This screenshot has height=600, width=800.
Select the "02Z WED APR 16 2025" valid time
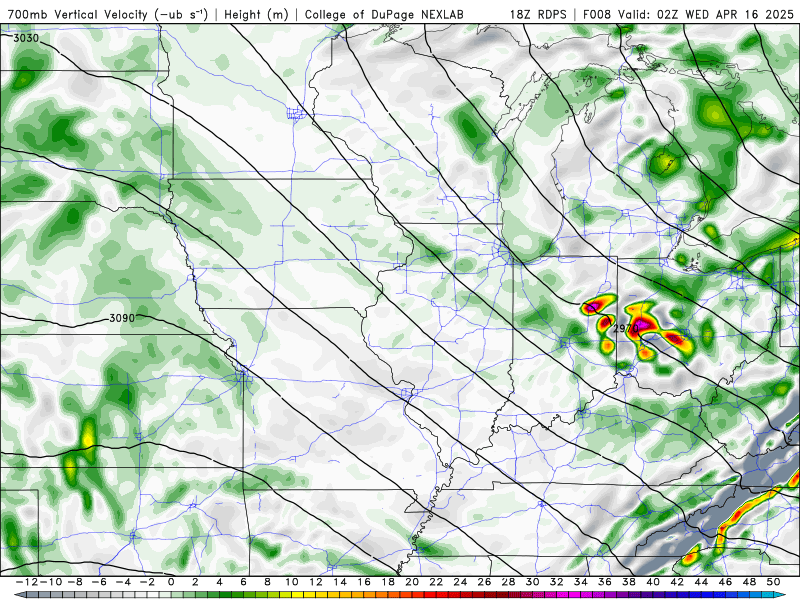pos(726,14)
